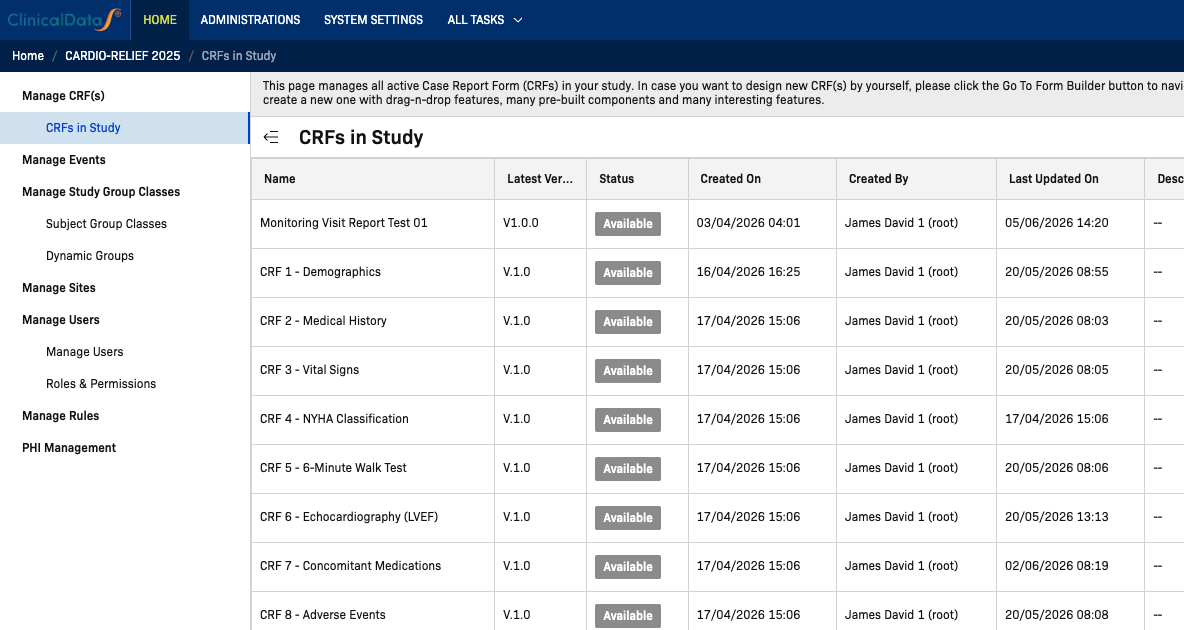The height and width of the screenshot is (630, 1184).
Task: Click Available badge for CRF 2 Medical History
Action: click(x=627, y=322)
